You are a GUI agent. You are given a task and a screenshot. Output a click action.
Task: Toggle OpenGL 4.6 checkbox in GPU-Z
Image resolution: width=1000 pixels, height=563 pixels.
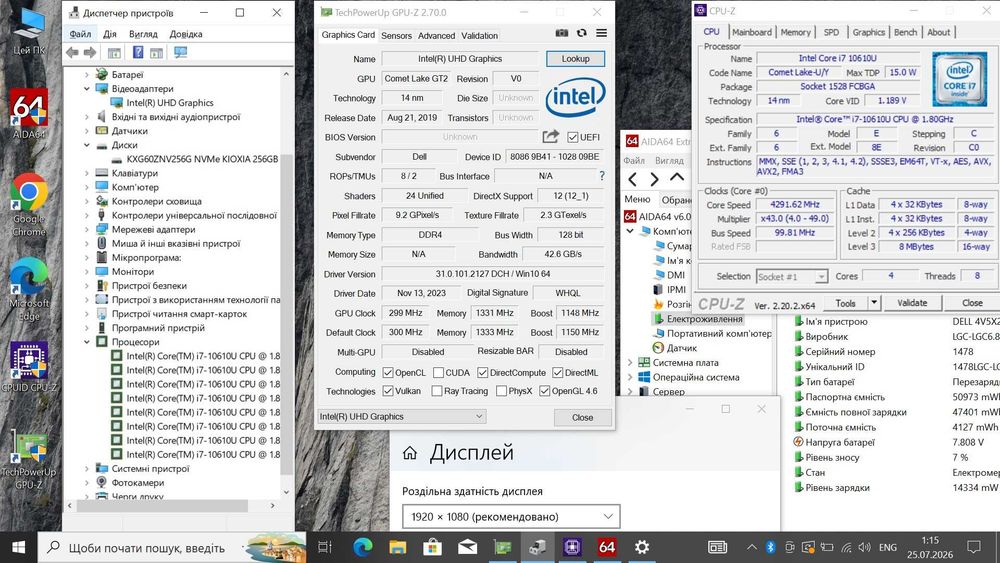click(x=545, y=391)
